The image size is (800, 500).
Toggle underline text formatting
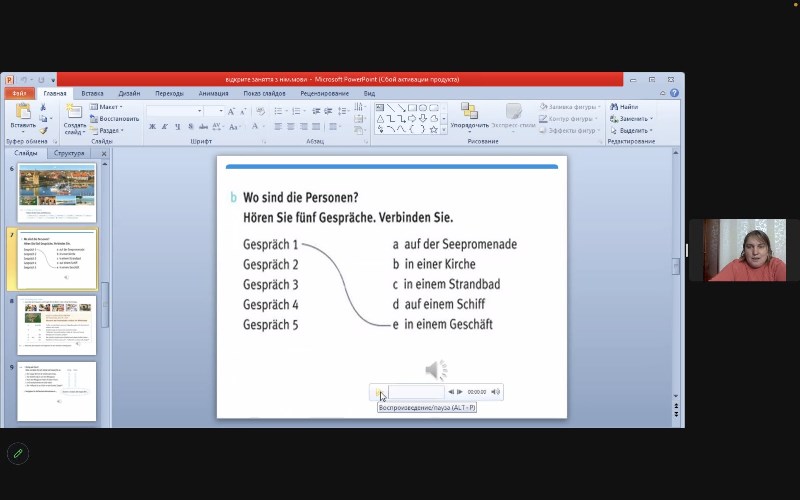click(179, 127)
